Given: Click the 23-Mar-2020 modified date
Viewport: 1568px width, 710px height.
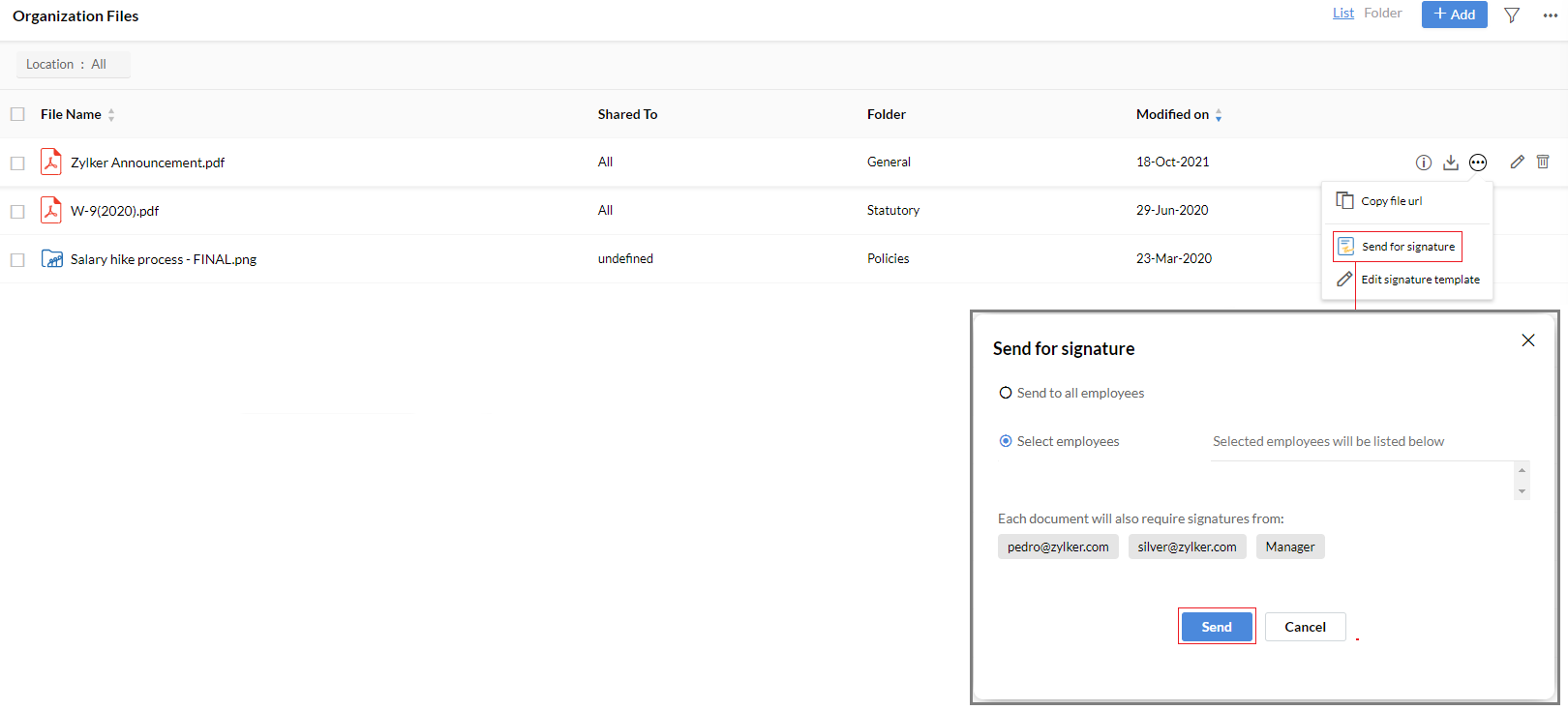Looking at the screenshot, I should point(1174,258).
